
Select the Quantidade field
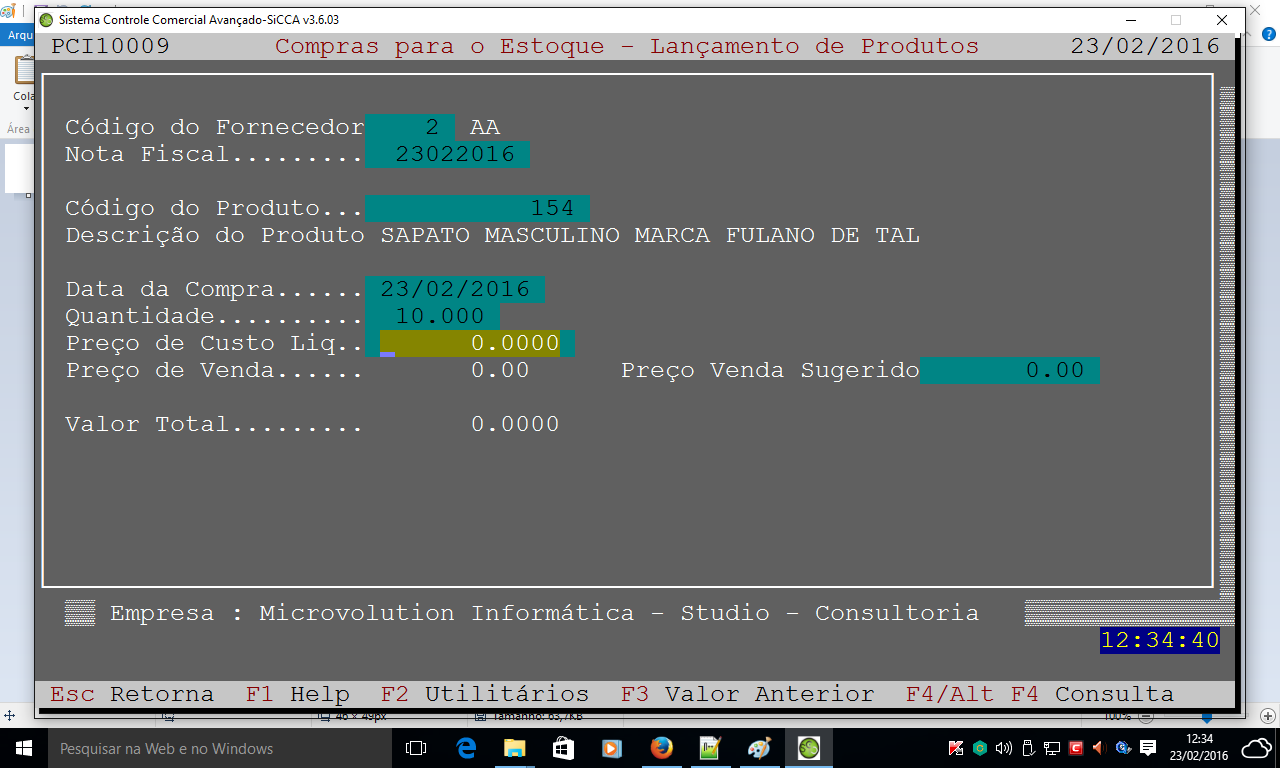coord(432,316)
